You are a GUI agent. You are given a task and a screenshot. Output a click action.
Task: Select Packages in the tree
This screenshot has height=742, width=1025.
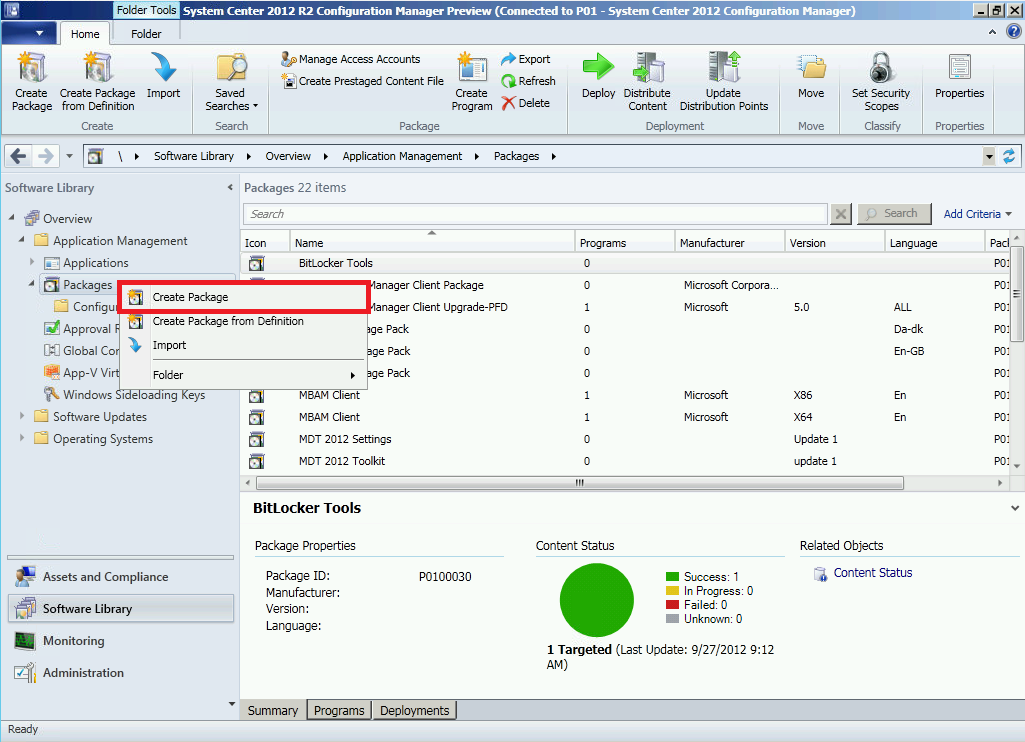tap(88, 285)
